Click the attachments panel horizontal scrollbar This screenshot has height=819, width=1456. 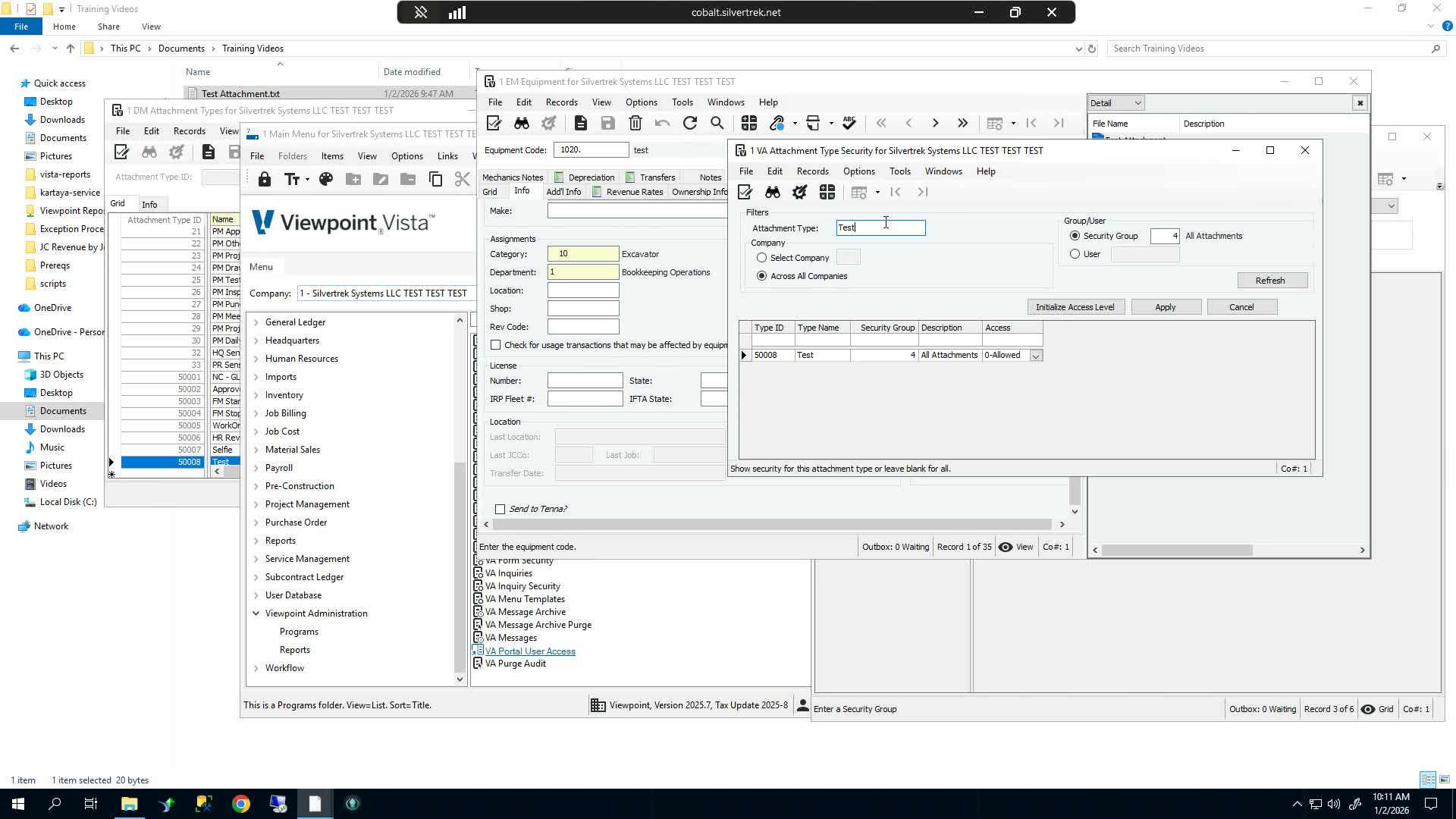tap(1177, 551)
